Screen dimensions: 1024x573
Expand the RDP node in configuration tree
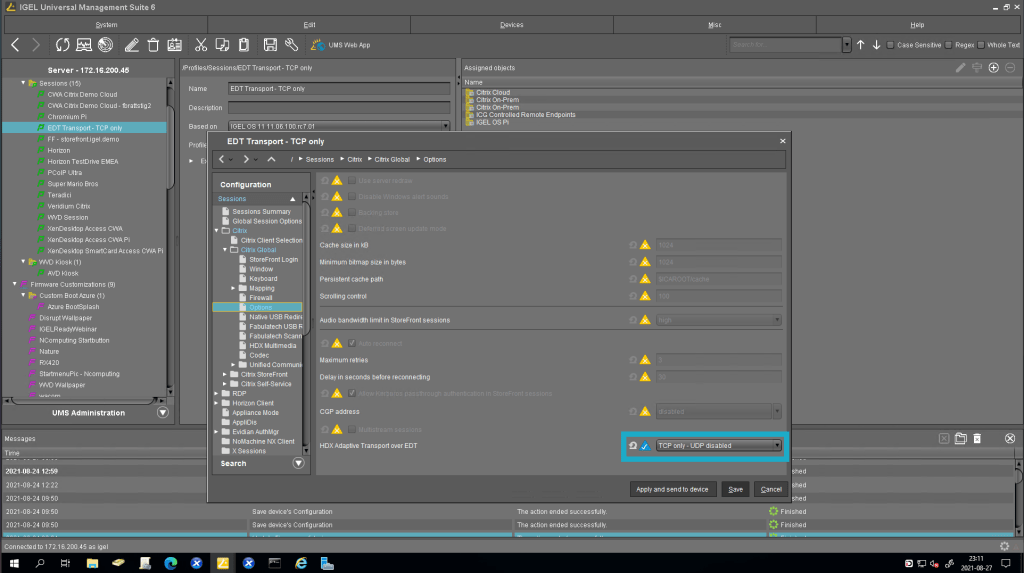pos(218,393)
